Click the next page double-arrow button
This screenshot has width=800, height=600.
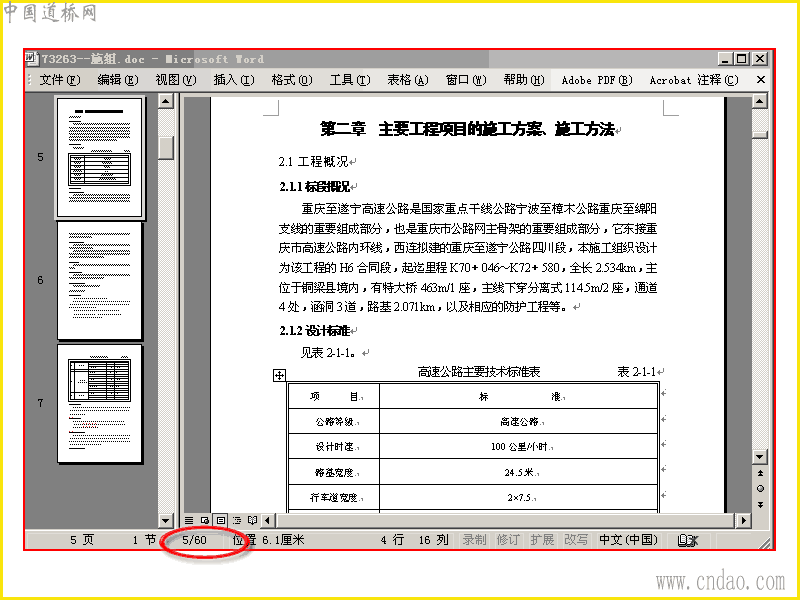coord(760,505)
